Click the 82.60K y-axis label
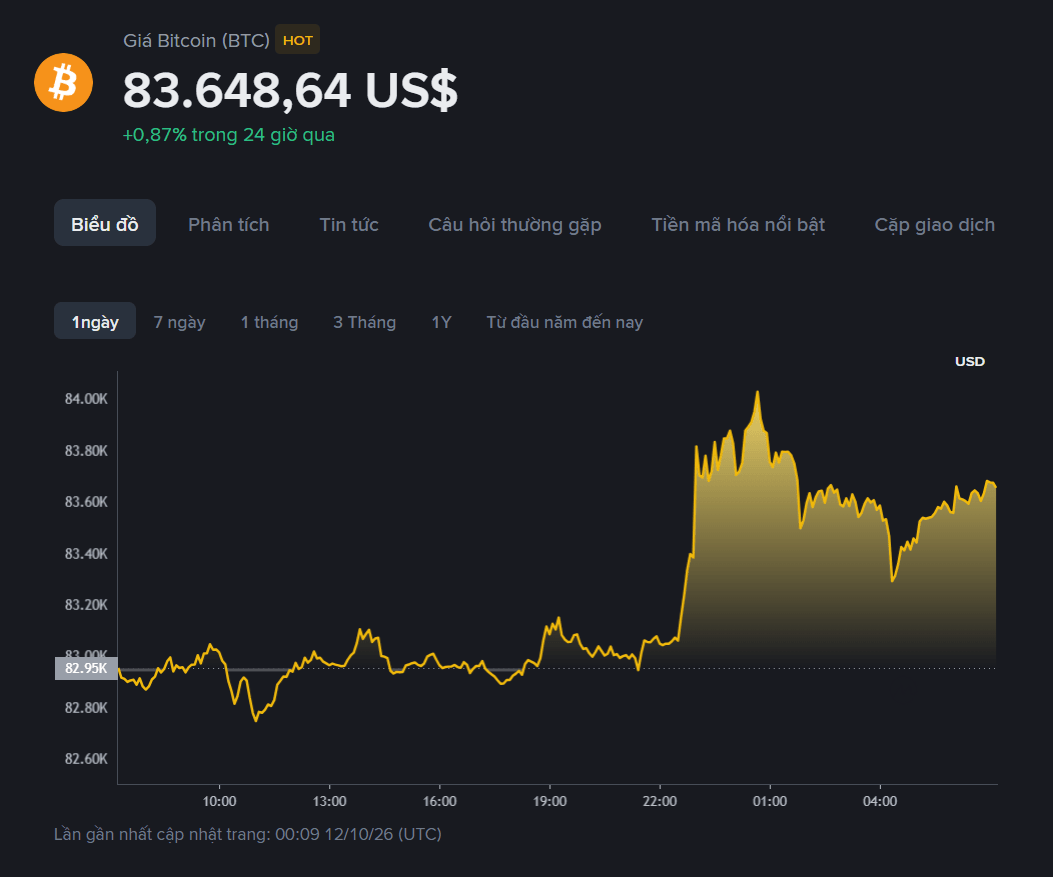 click(86, 759)
